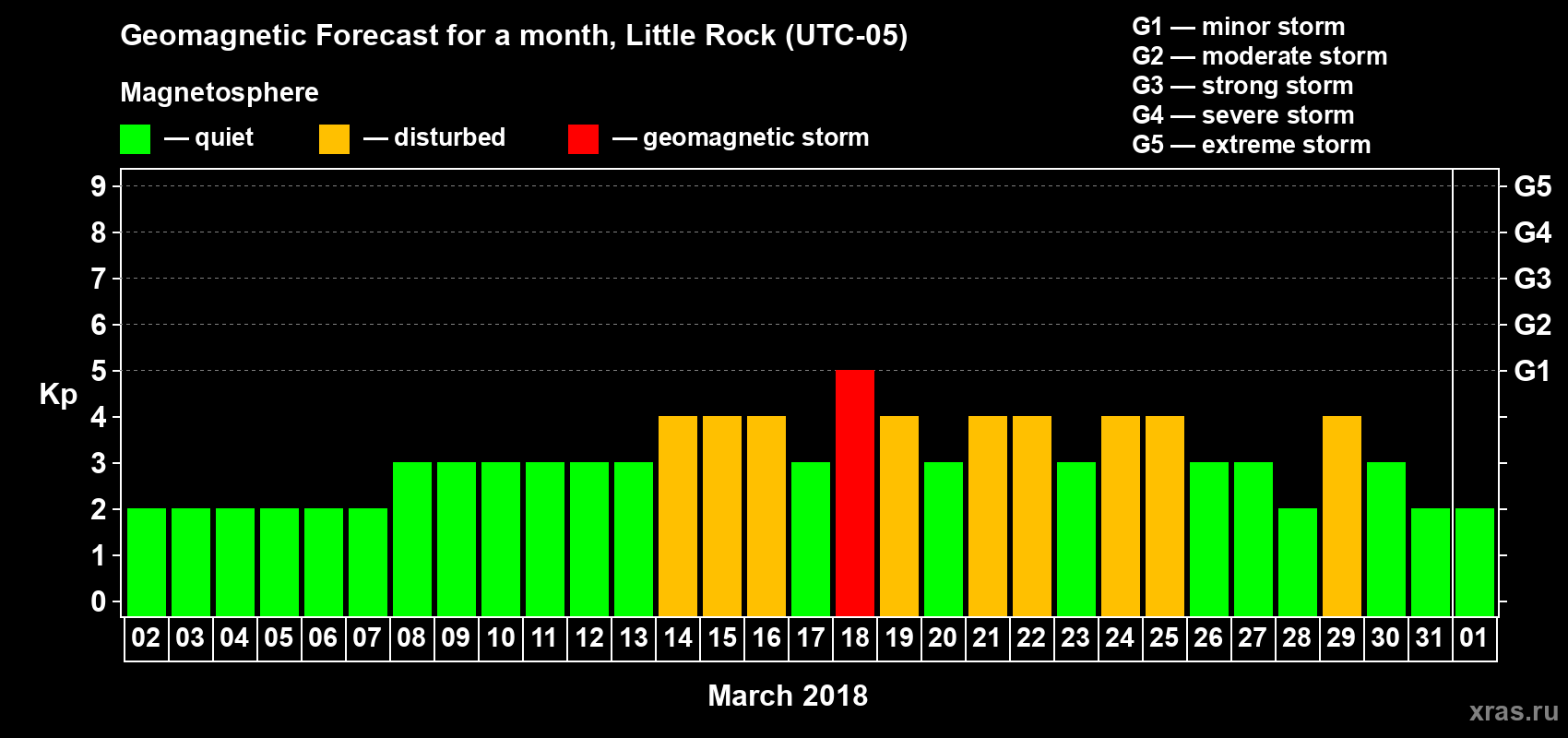Click the G3 label on right axis
This screenshot has height=738, width=1568.
pyautogui.click(x=1532, y=279)
